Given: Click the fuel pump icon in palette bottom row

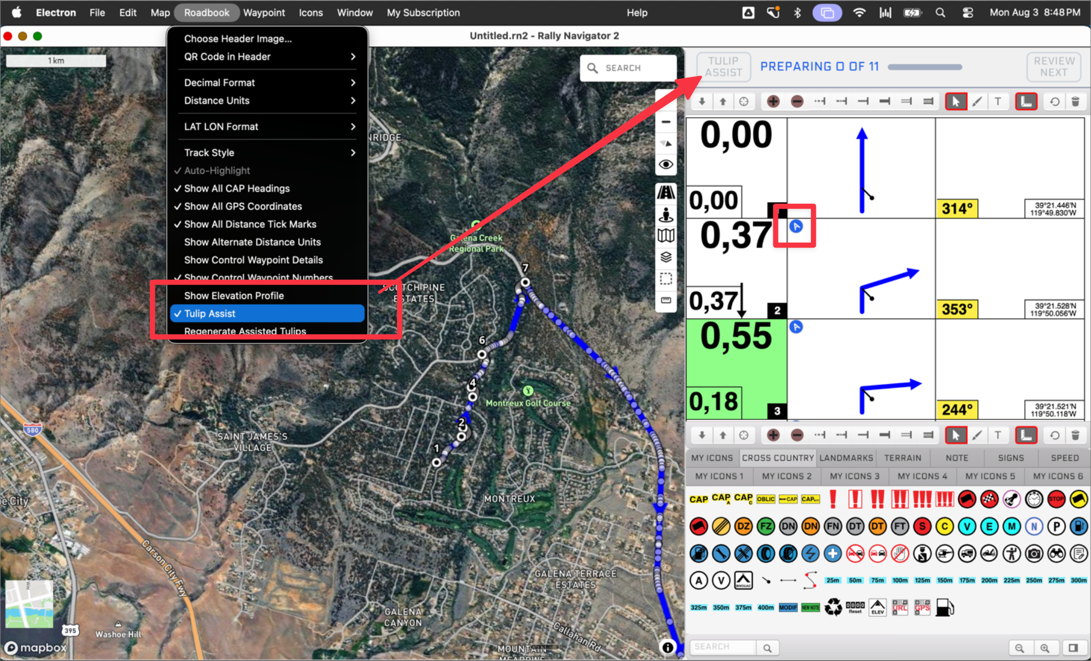Looking at the screenshot, I should pyautogui.click(x=944, y=607).
